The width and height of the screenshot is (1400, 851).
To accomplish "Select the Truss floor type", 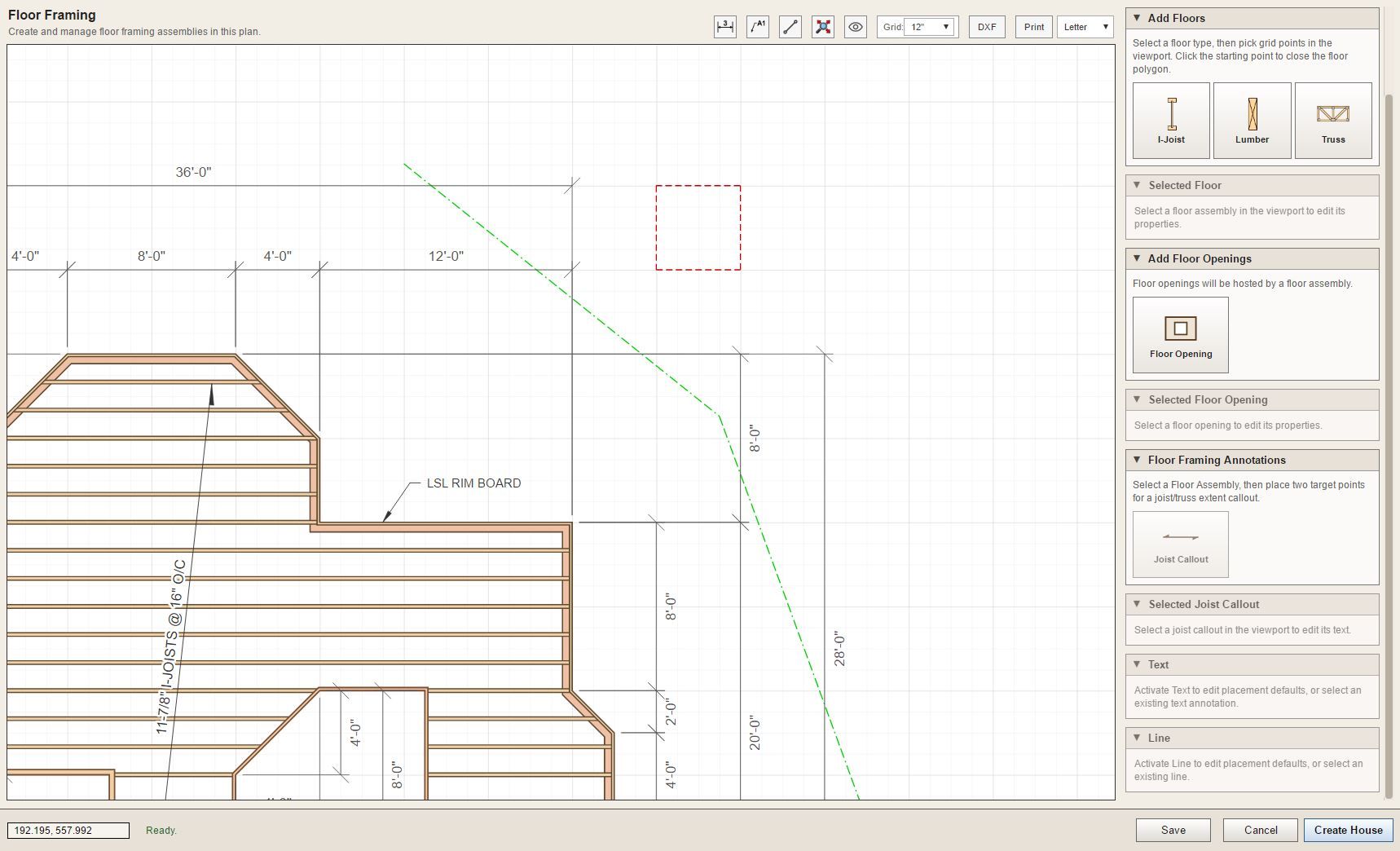I will point(1333,121).
